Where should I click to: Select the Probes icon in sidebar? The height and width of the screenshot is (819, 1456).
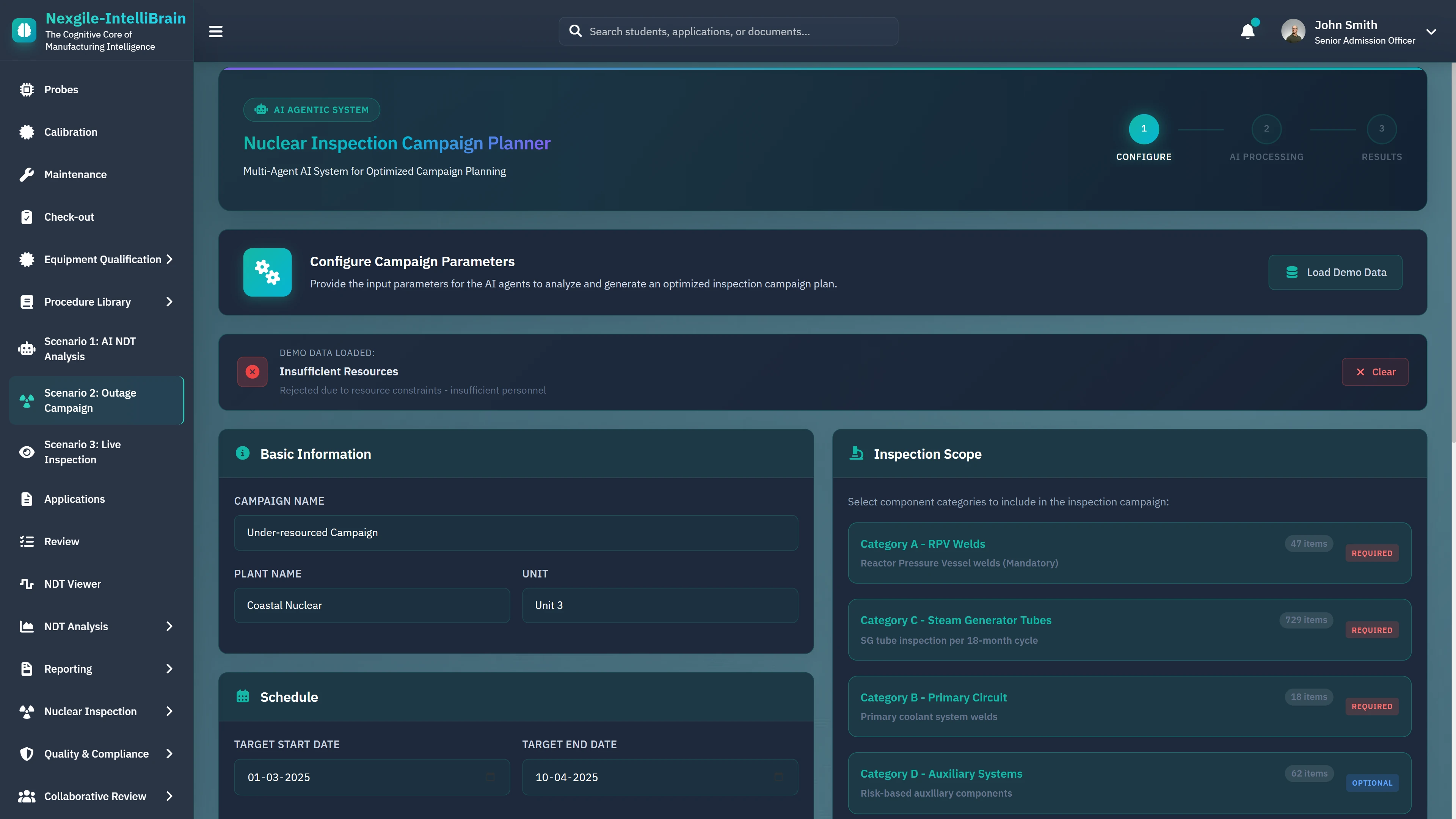(x=27, y=89)
